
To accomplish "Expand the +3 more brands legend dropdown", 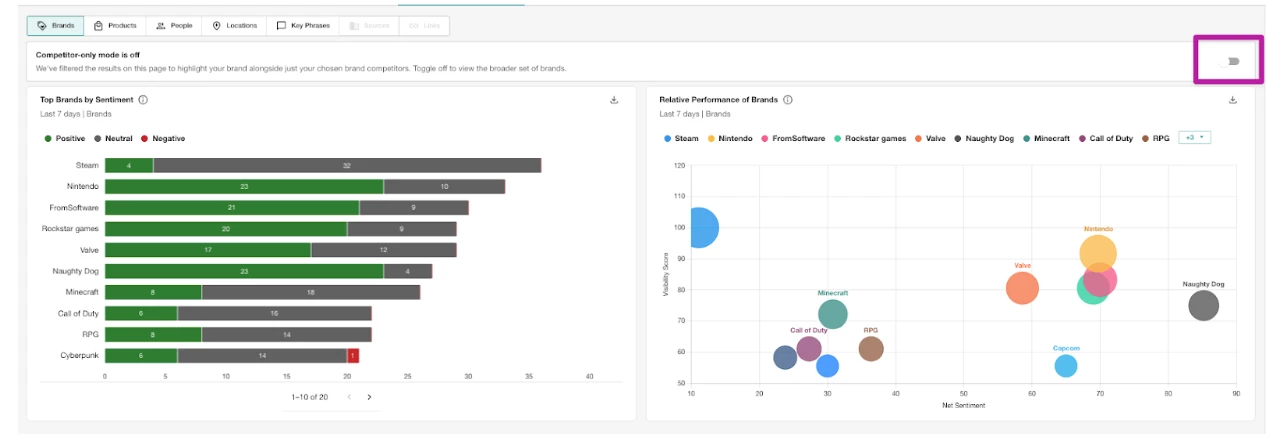I will click(x=1194, y=138).
